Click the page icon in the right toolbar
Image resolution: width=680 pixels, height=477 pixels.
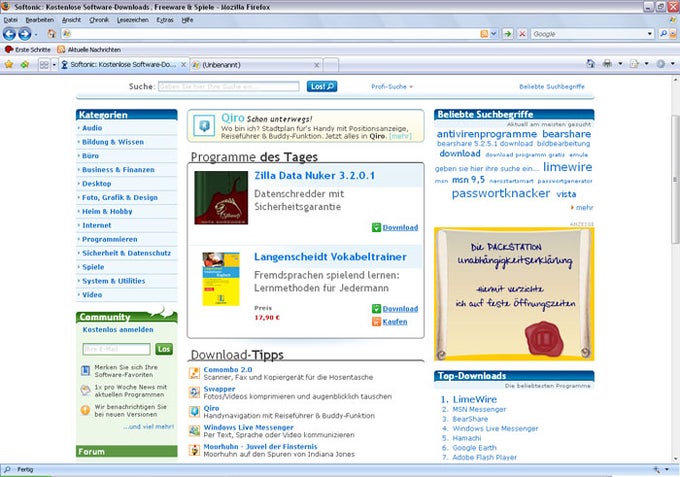tap(634, 64)
